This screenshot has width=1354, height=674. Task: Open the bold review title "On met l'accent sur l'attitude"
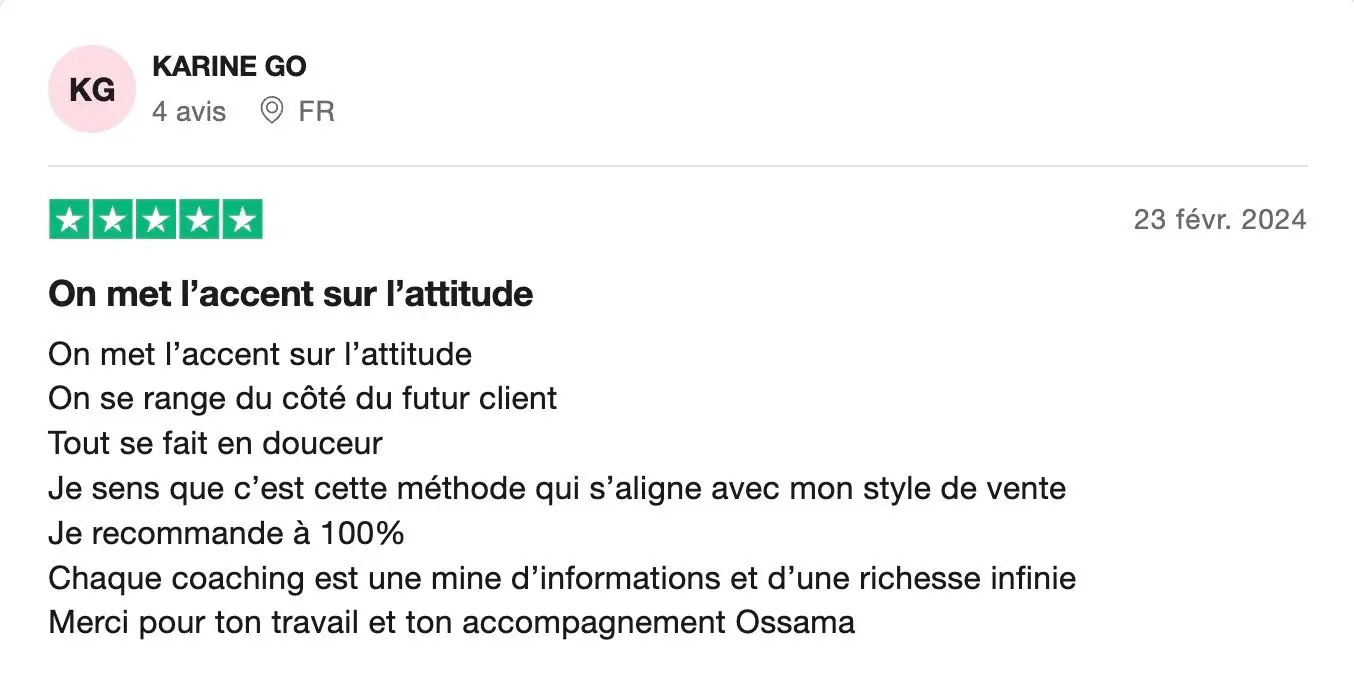point(290,295)
